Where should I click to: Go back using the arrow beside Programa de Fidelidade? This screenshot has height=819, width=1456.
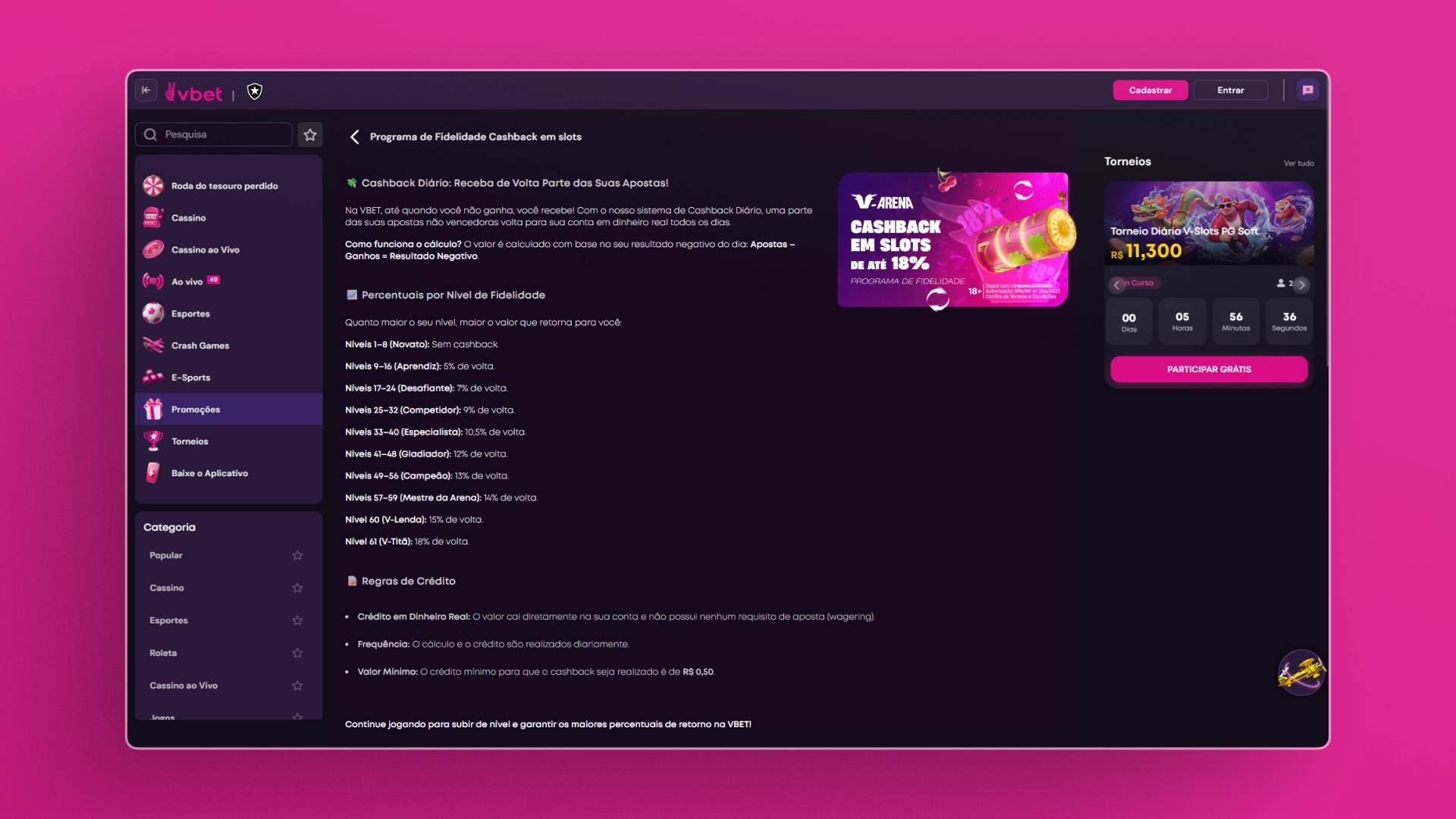pos(354,136)
